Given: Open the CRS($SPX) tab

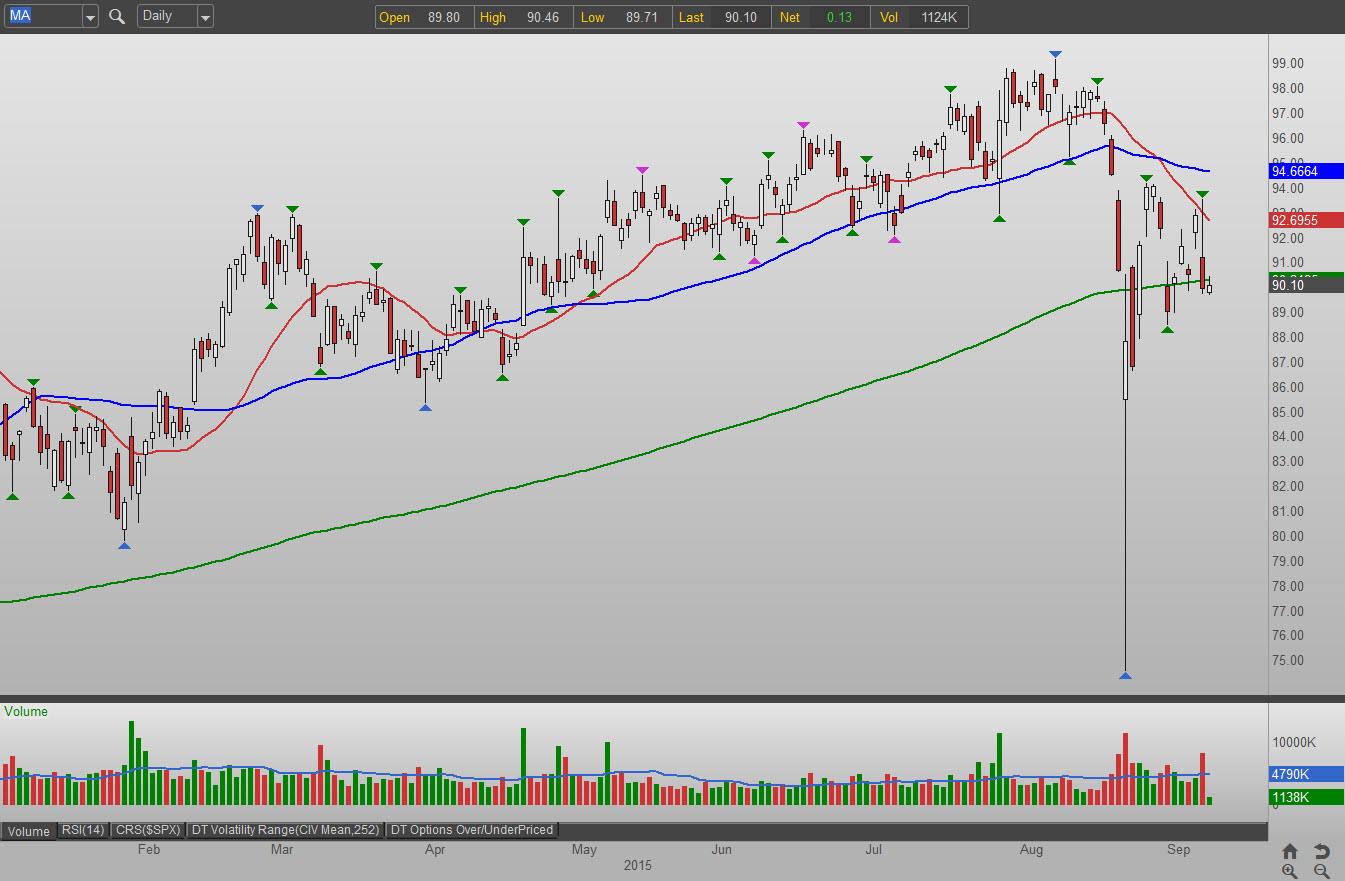Looking at the screenshot, I should click(x=148, y=830).
